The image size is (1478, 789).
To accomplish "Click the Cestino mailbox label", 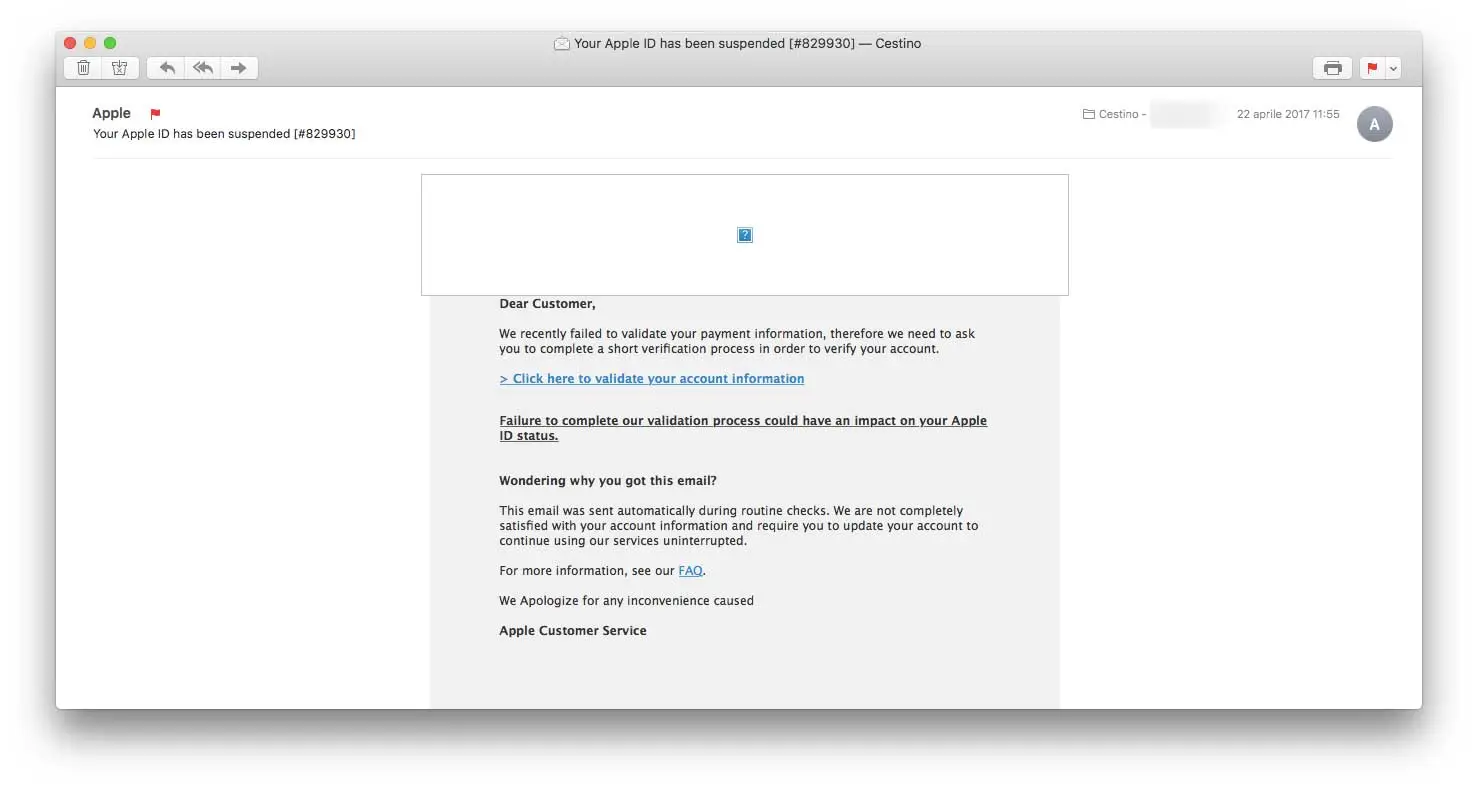I will (1118, 113).
